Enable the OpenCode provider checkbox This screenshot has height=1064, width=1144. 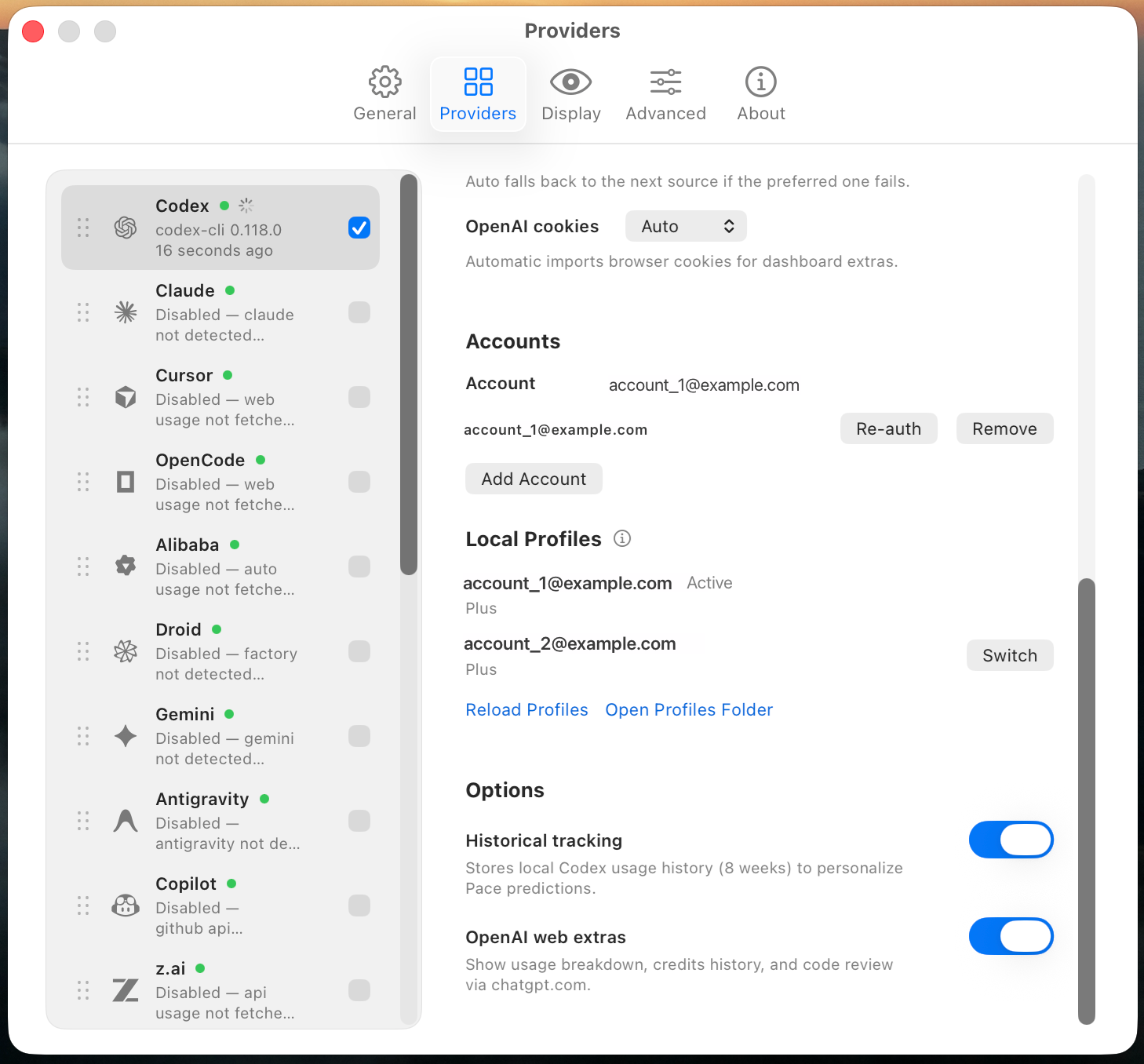pos(359,482)
